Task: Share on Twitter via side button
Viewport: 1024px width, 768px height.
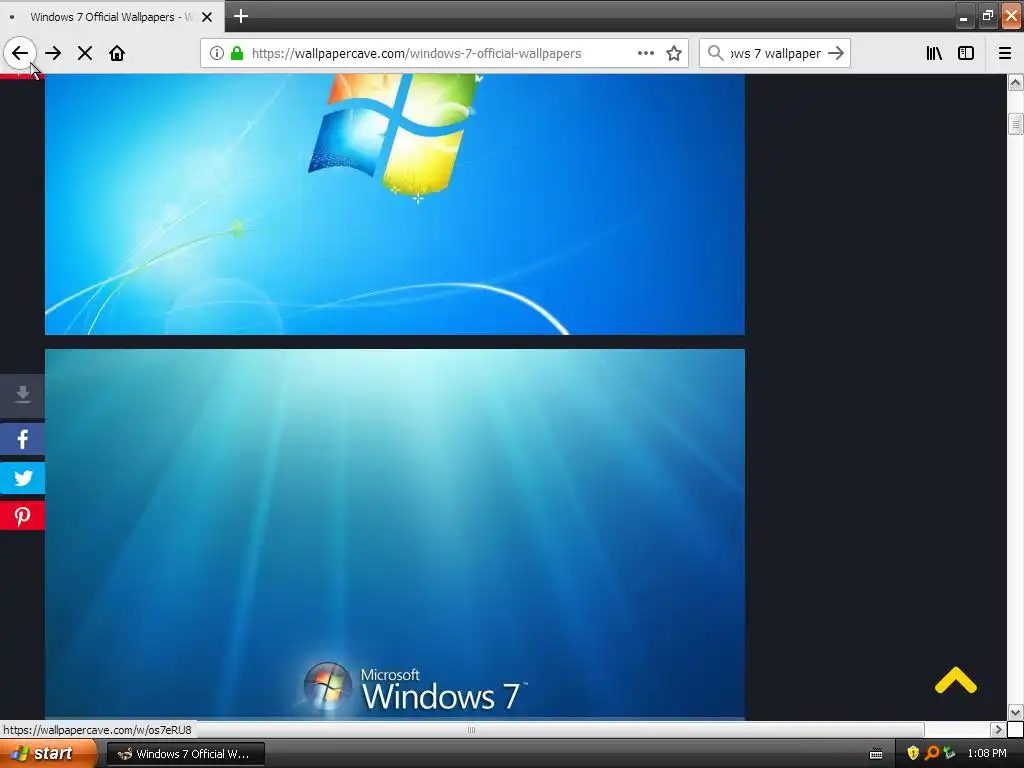Action: 22,478
